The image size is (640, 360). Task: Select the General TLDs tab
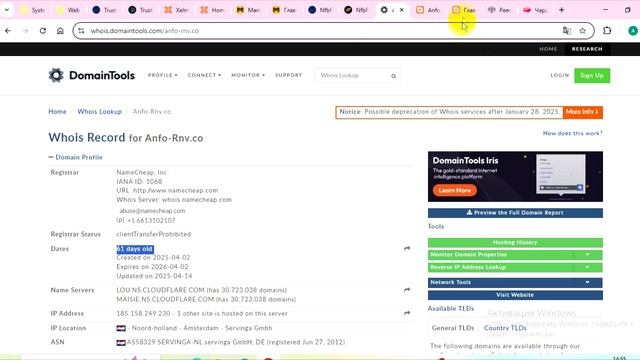coord(453,328)
